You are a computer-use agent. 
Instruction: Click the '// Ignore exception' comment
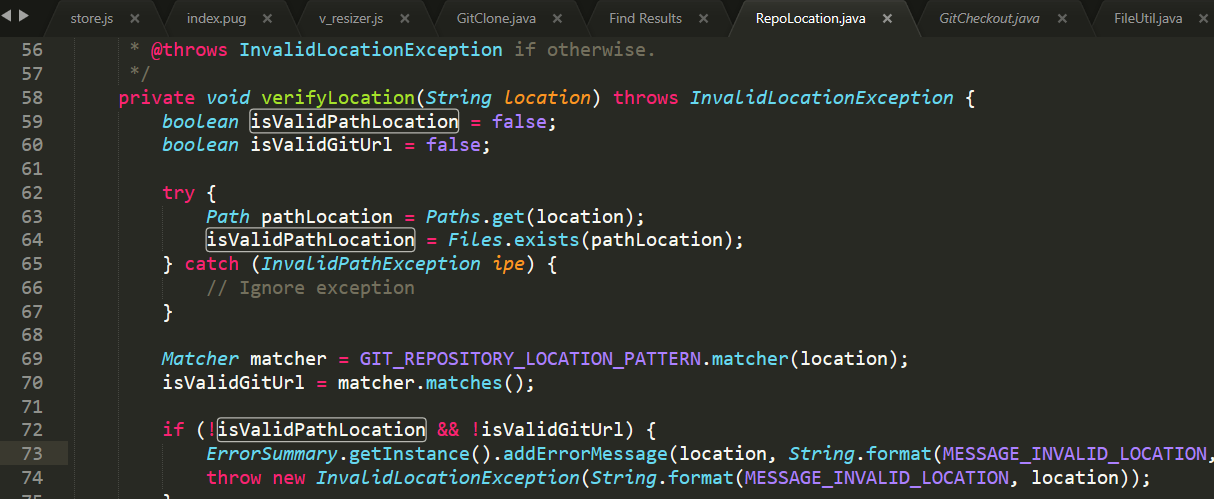point(310,288)
